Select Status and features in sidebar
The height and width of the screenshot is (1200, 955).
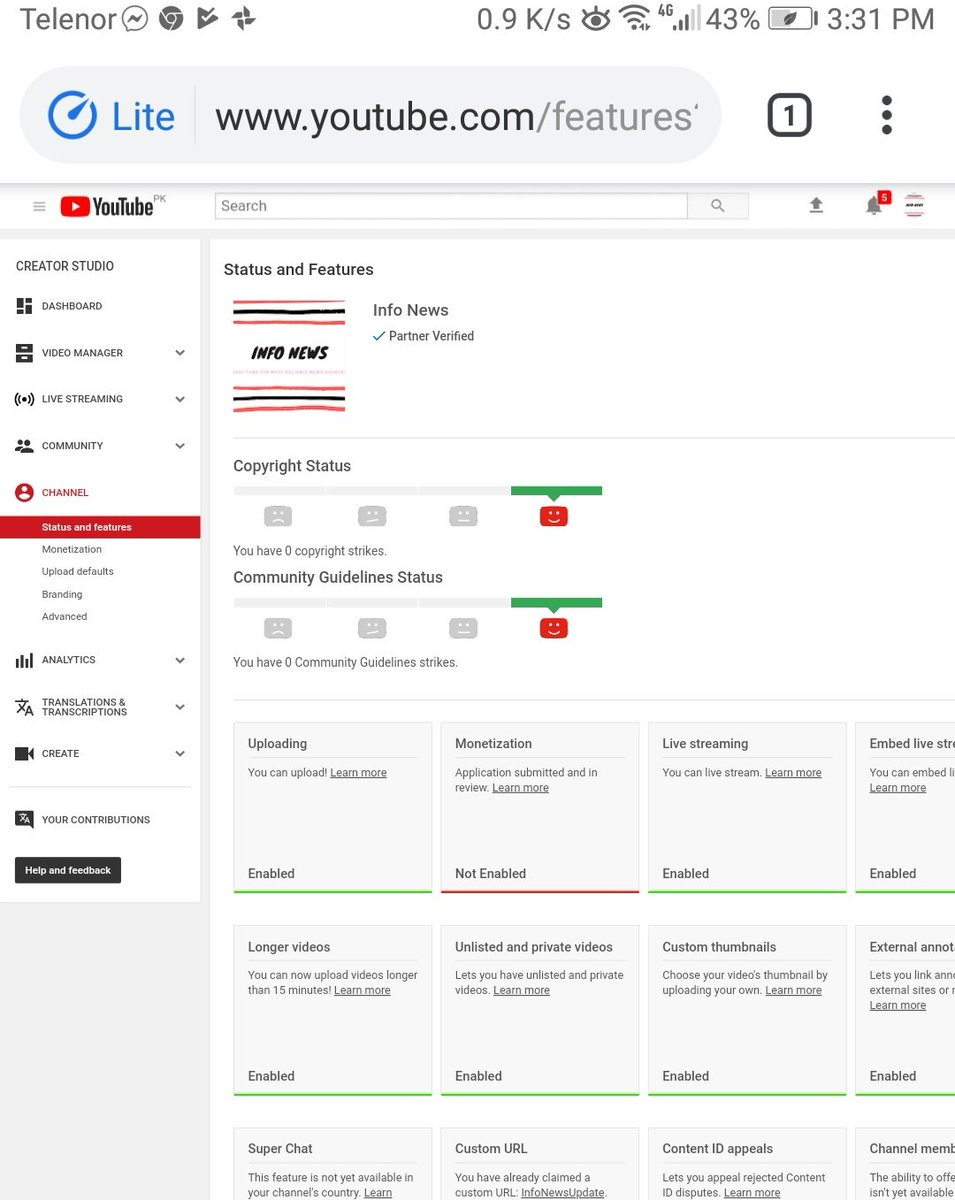(100, 527)
